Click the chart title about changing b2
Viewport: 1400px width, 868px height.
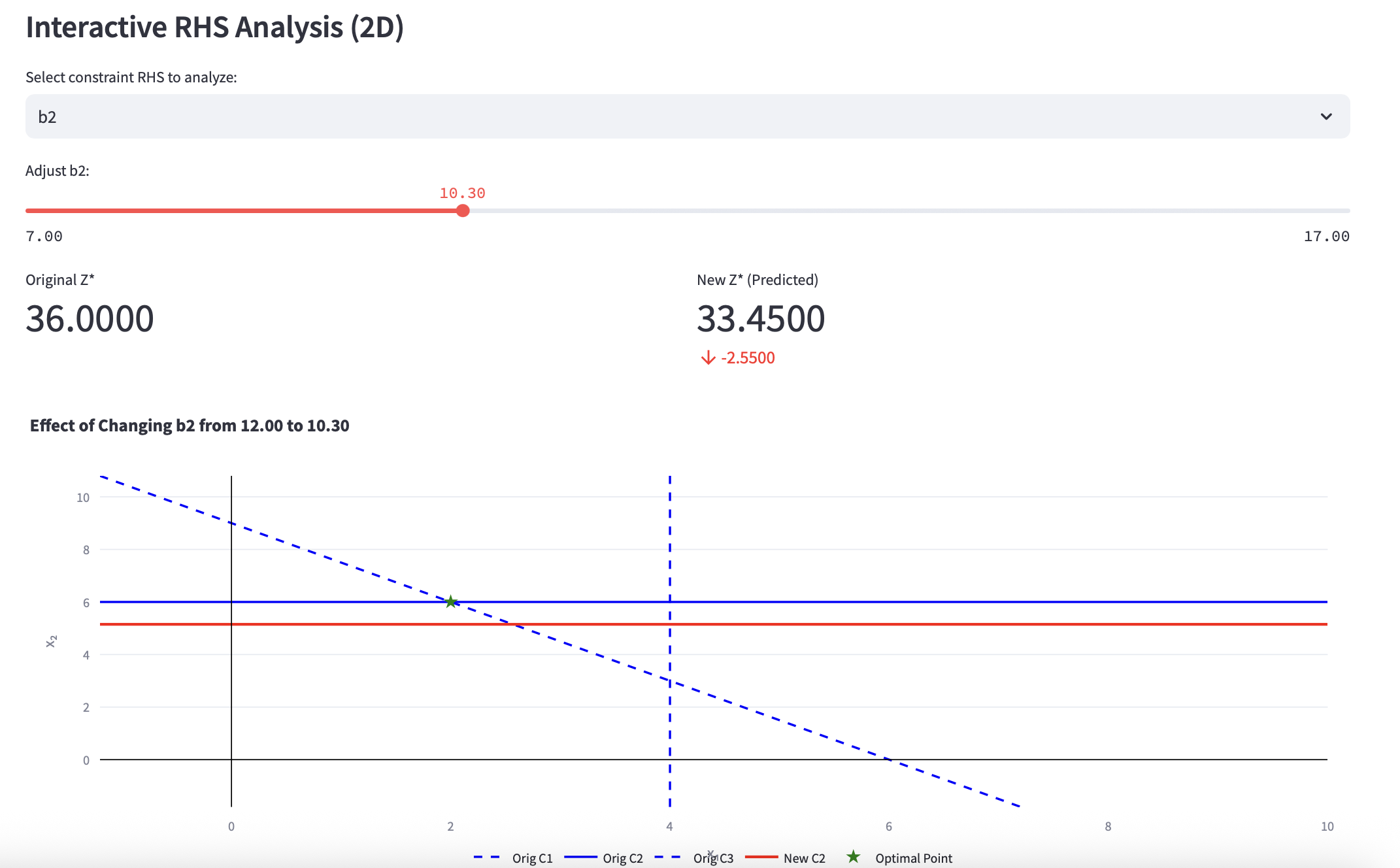pos(190,426)
